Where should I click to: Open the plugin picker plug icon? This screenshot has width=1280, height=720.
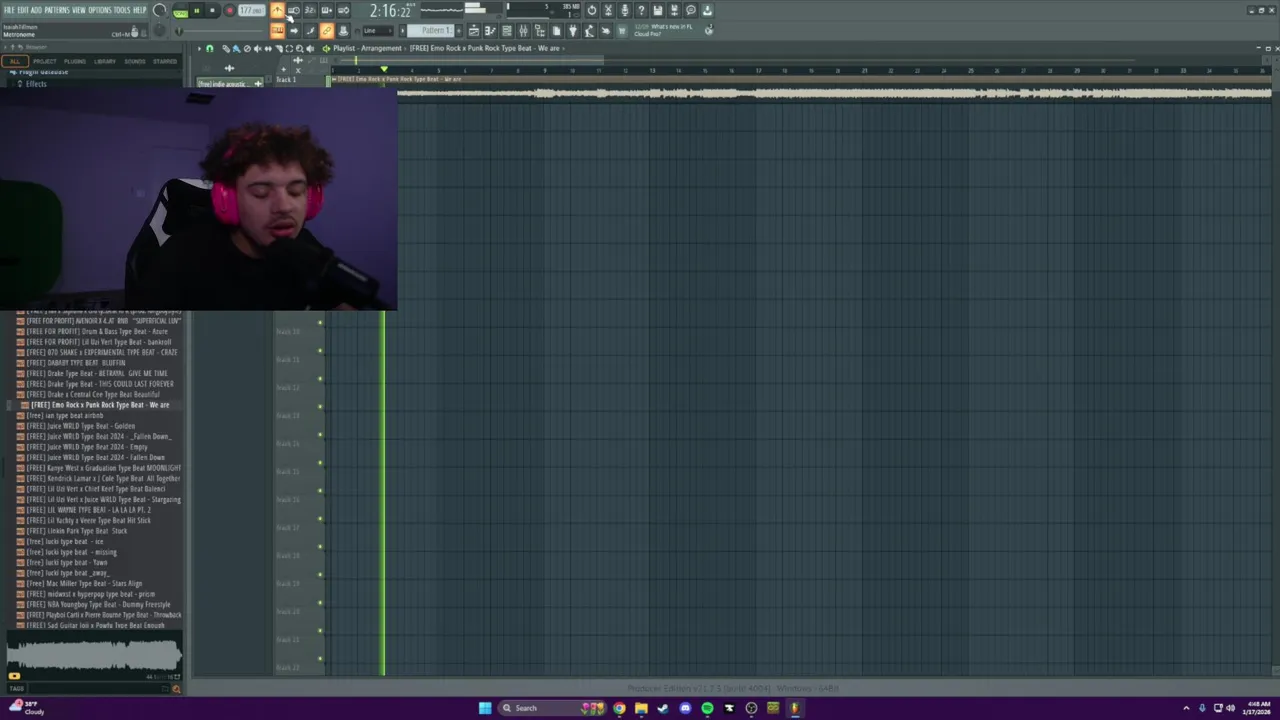[x=572, y=31]
